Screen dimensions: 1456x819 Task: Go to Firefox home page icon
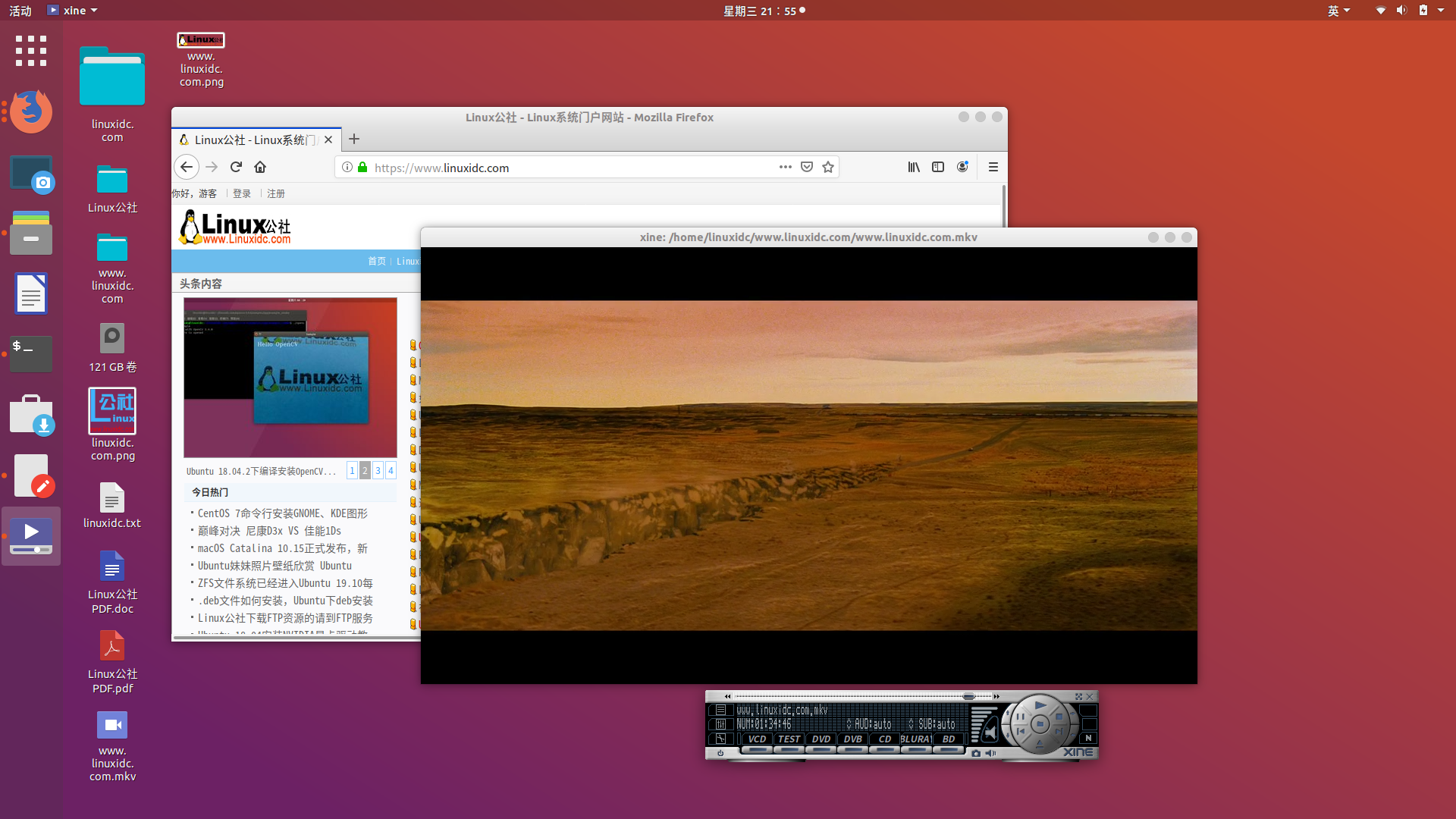[x=260, y=167]
